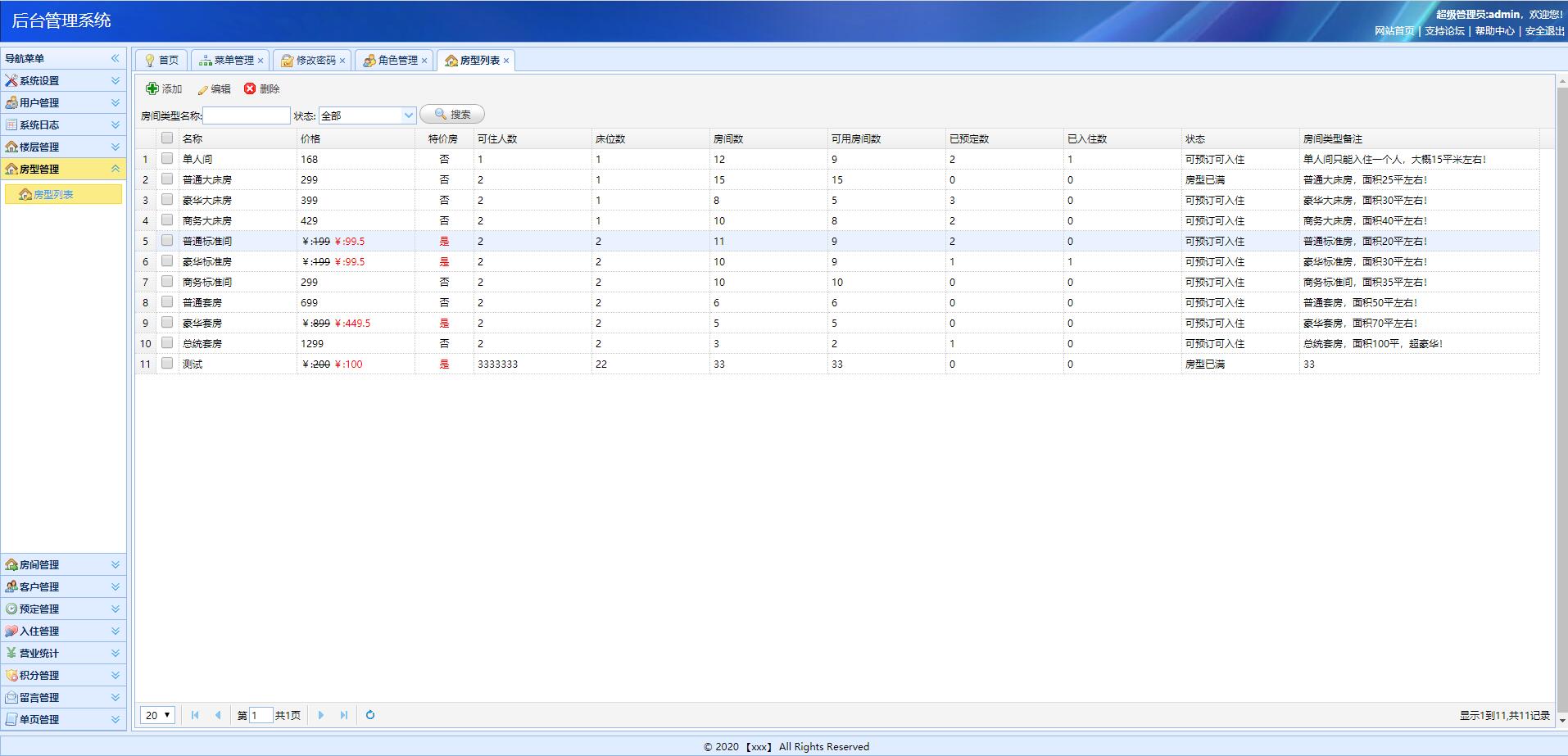This screenshot has height=756, width=1568.
Task: Click the green Add (添加) icon
Action: [152, 88]
